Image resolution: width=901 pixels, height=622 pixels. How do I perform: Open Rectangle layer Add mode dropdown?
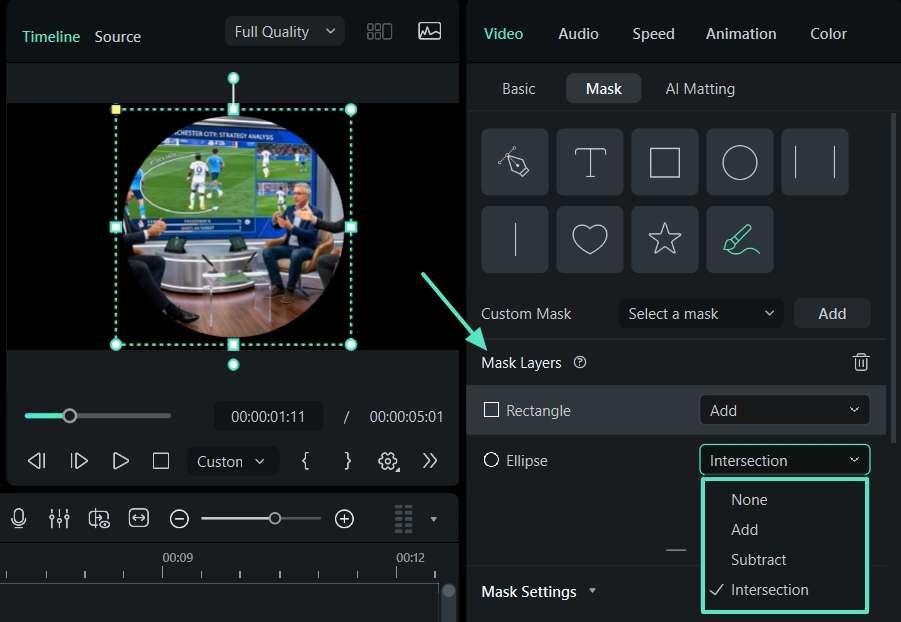pos(784,410)
